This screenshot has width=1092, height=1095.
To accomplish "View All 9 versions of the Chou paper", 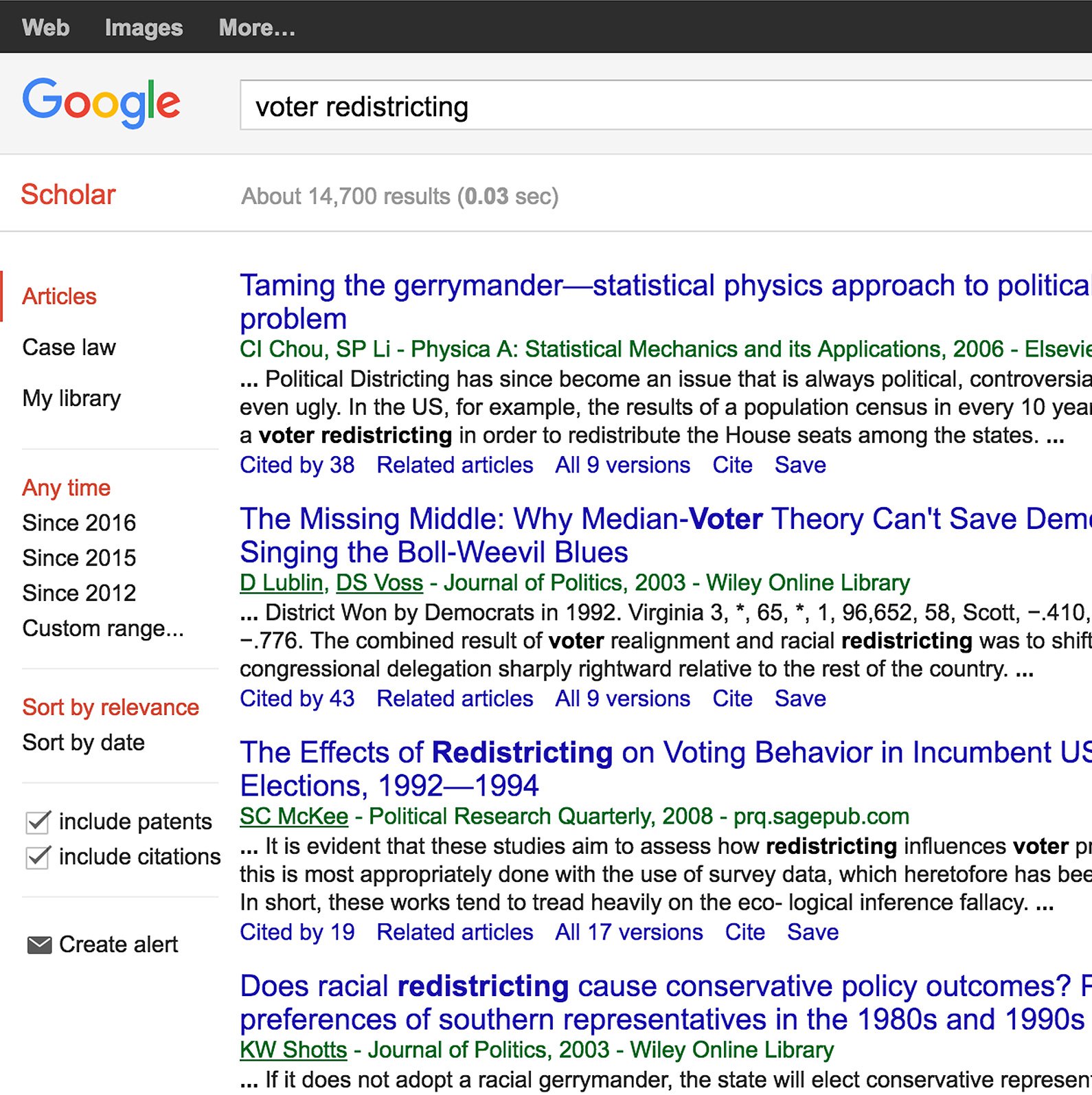I will pos(623,465).
